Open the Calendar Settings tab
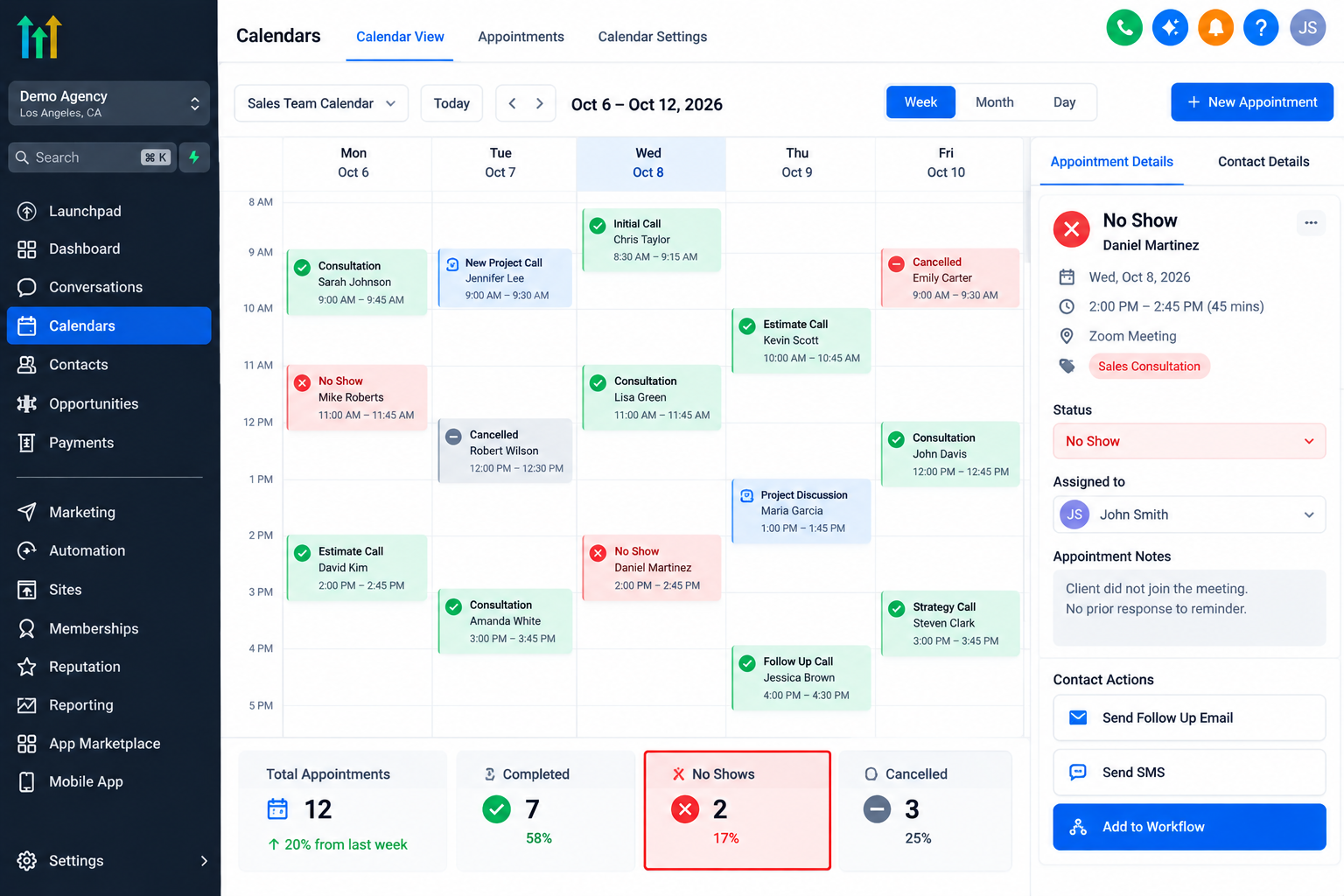The height and width of the screenshot is (896, 1344). pos(653,37)
